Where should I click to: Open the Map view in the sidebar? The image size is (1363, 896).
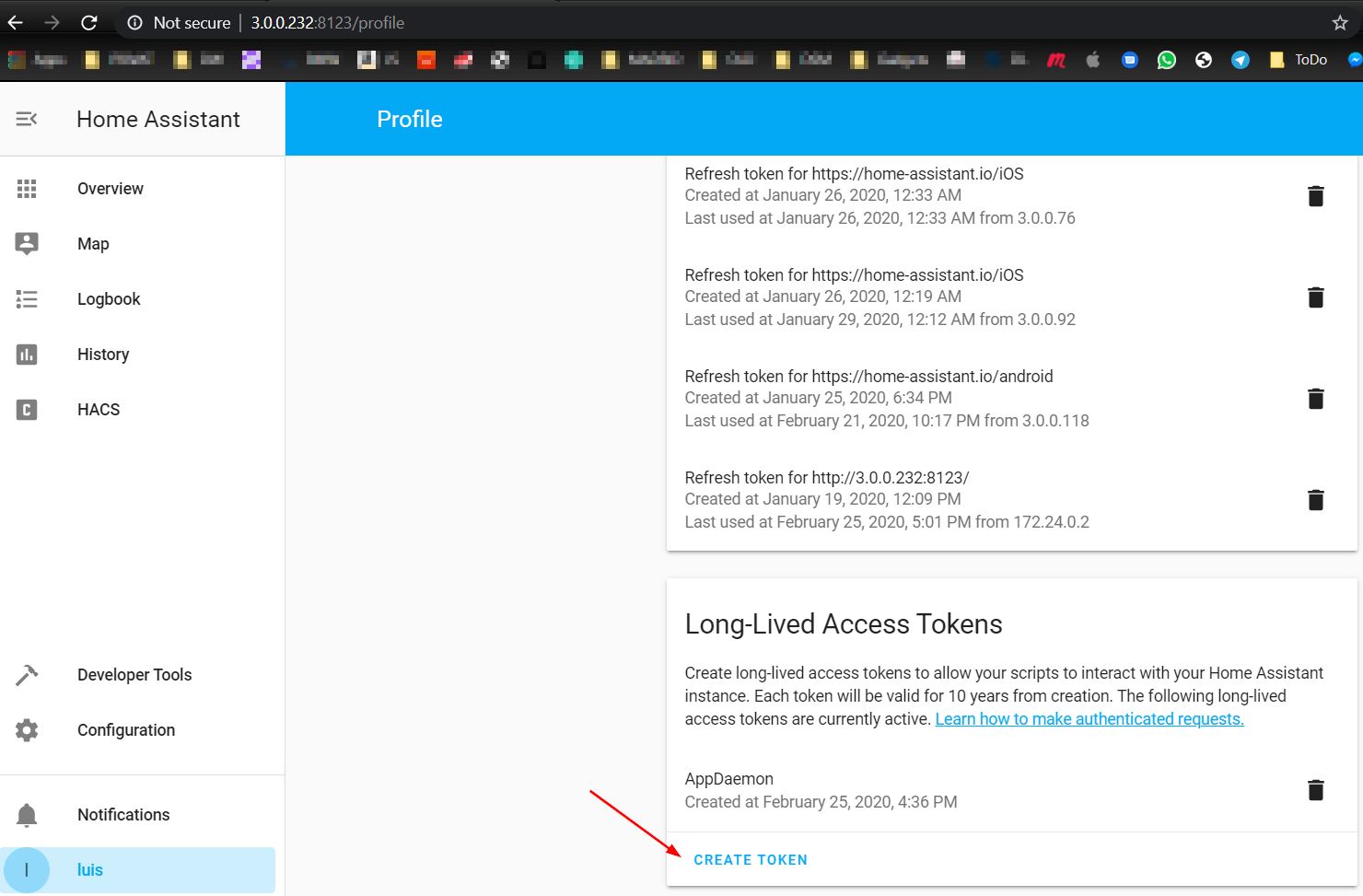coord(27,243)
